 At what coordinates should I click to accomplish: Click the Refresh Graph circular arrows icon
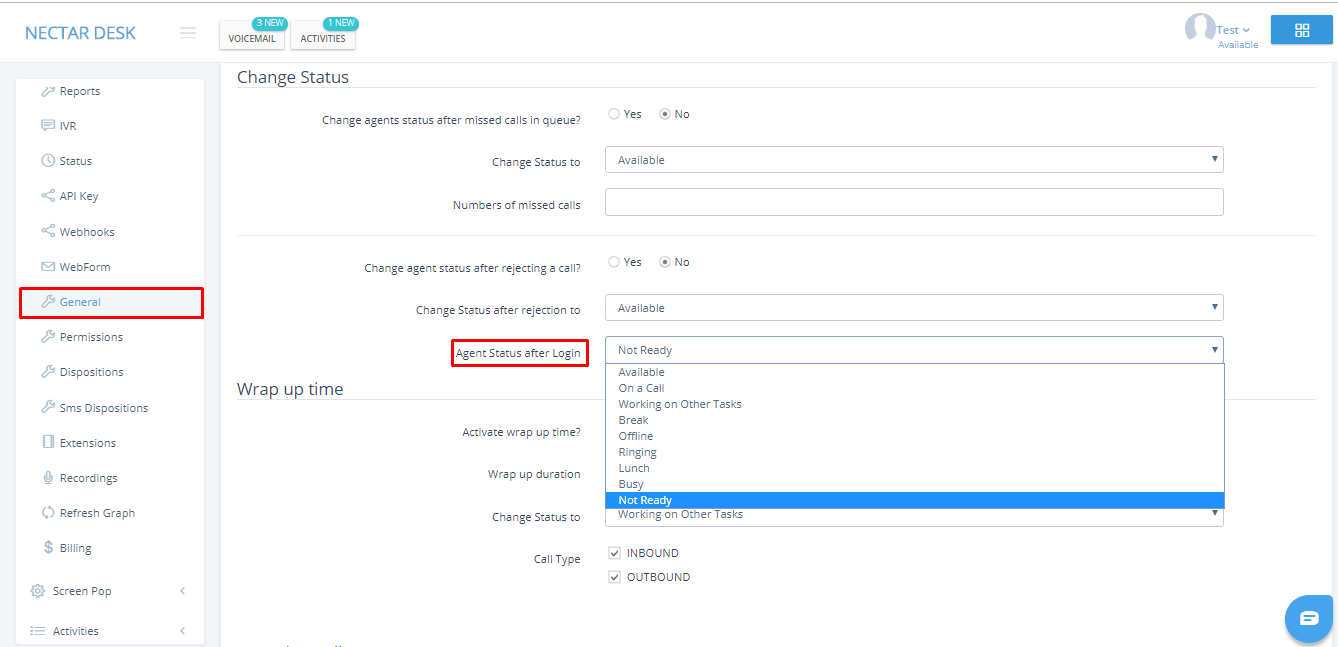point(48,513)
